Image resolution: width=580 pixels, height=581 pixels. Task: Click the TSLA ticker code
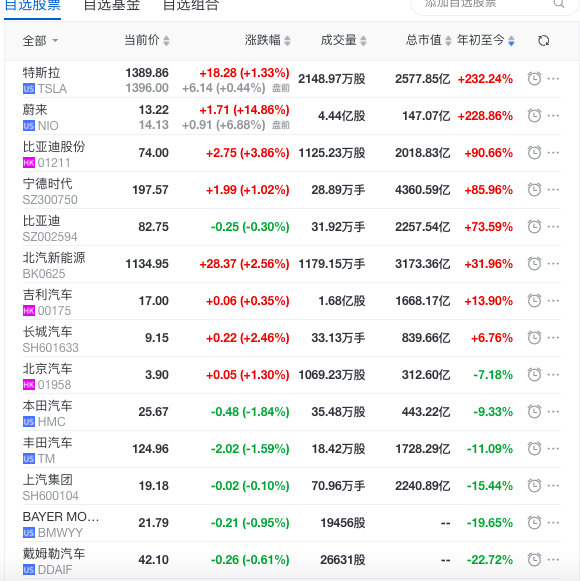point(52,89)
